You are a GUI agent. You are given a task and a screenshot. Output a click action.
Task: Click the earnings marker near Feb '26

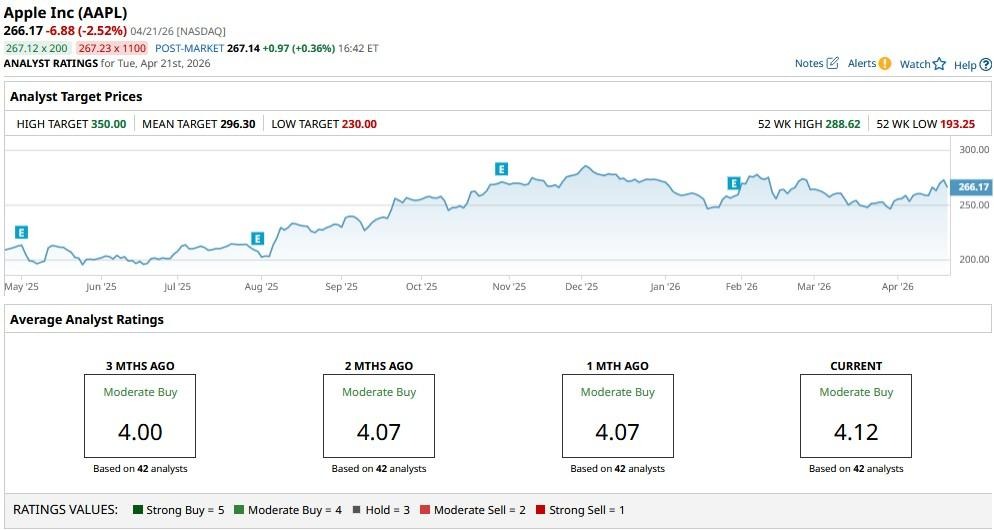pyautogui.click(x=734, y=183)
